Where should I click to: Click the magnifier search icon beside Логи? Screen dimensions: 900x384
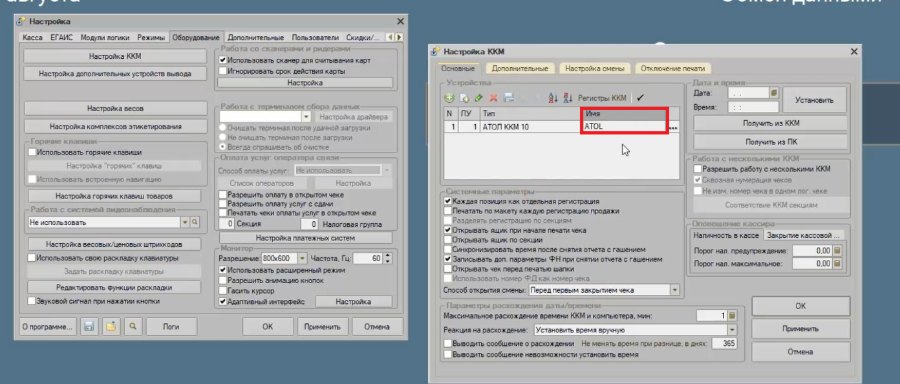tap(133, 327)
